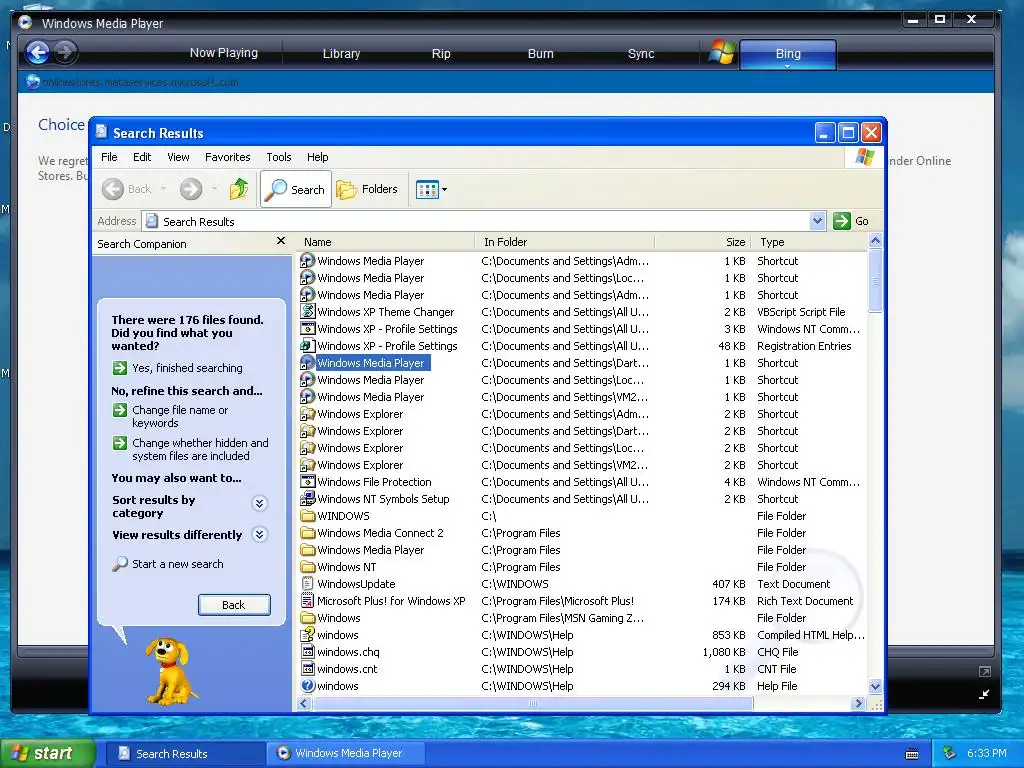
Task: Switch to the Burn tab
Action: coord(540,54)
